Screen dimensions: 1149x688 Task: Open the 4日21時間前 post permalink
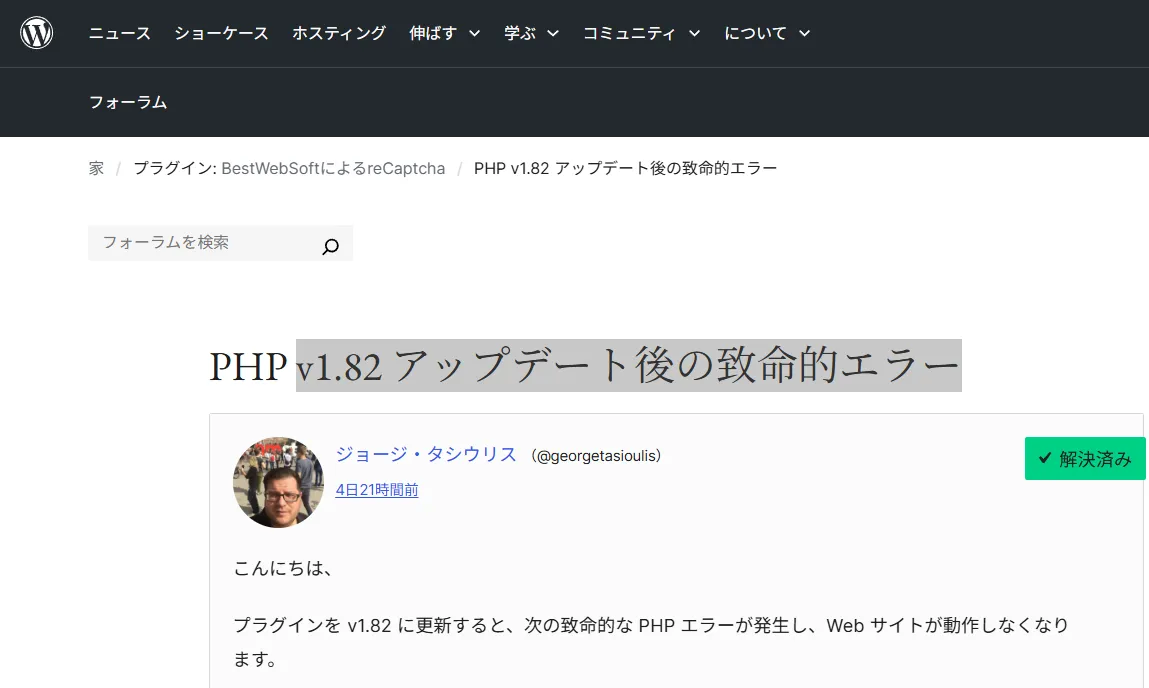click(x=377, y=489)
